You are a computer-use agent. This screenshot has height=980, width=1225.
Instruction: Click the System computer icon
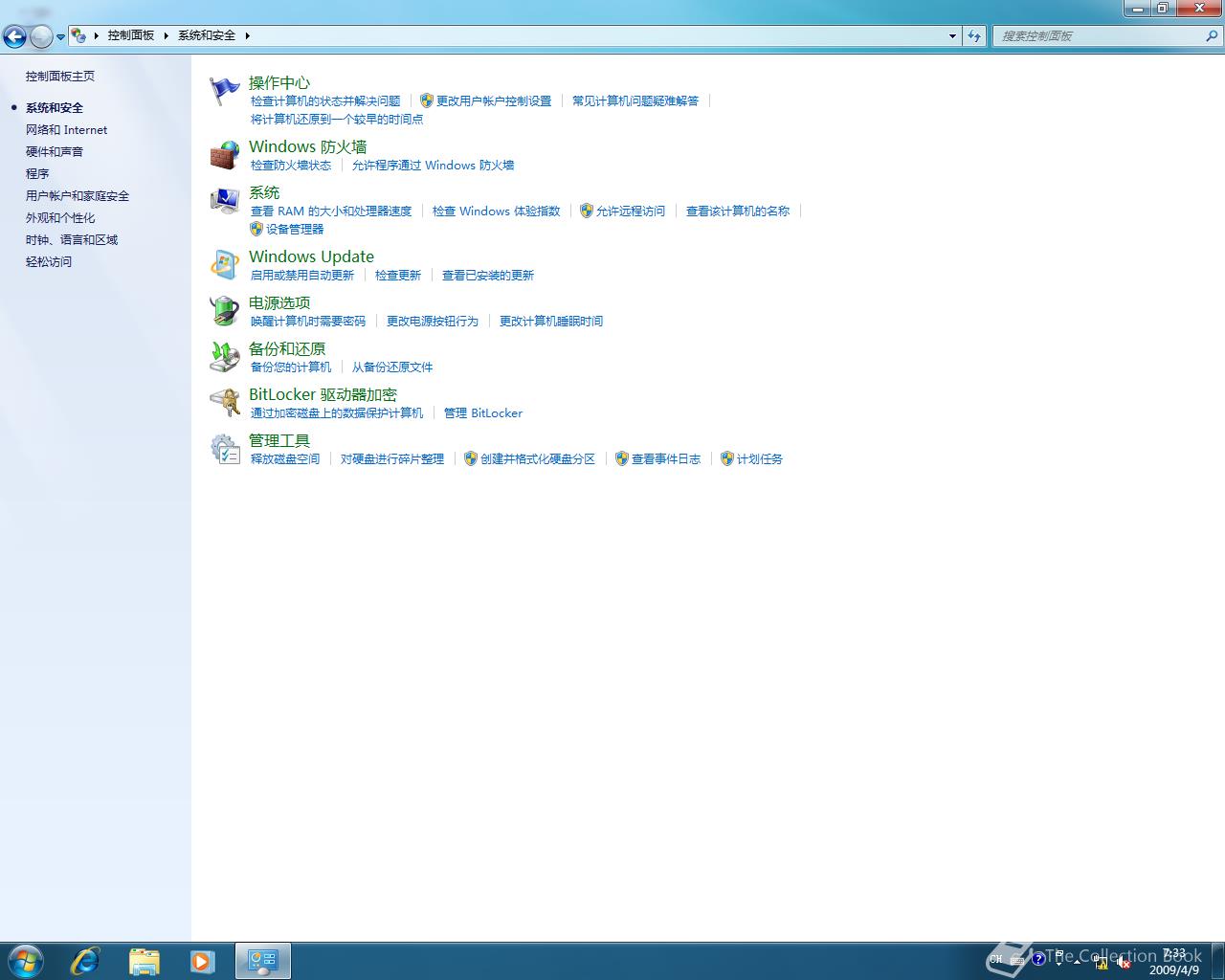click(225, 201)
